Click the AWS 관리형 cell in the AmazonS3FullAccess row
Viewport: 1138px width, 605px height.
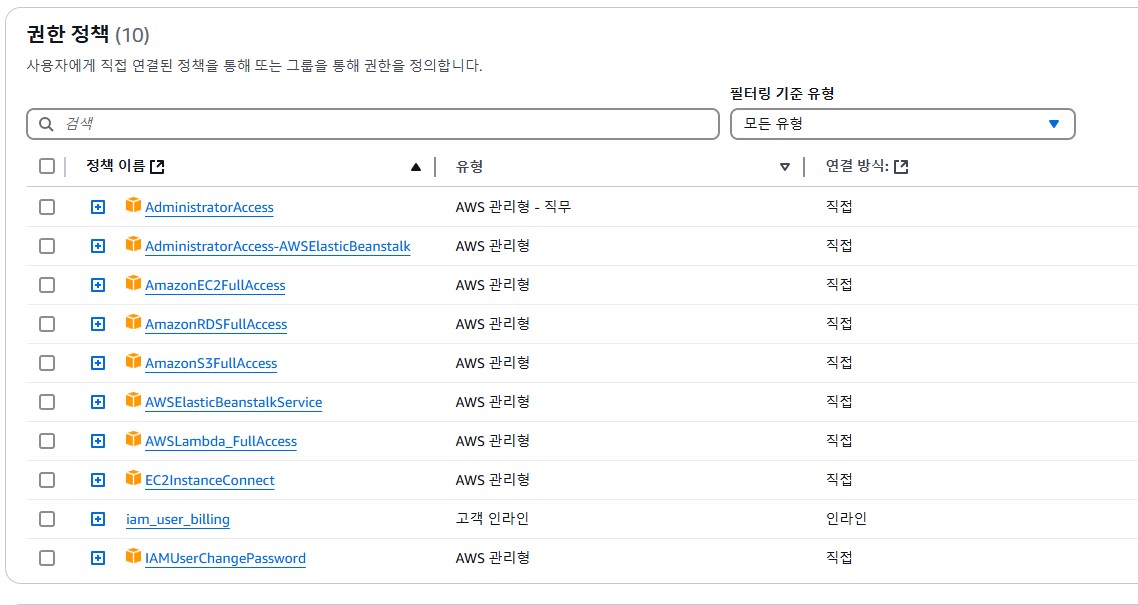(493, 363)
